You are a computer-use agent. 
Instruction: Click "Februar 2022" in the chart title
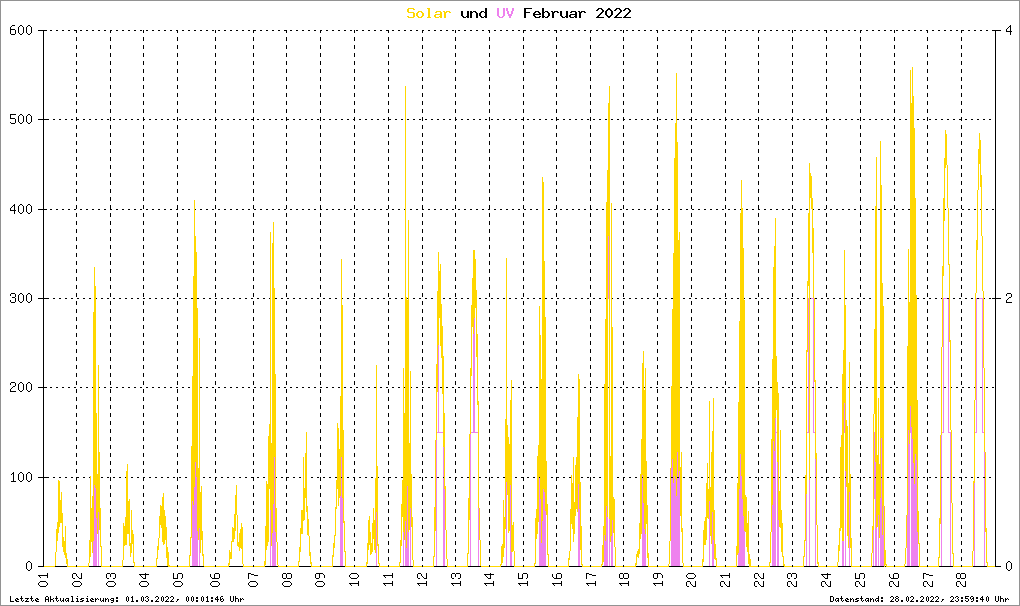(577, 13)
